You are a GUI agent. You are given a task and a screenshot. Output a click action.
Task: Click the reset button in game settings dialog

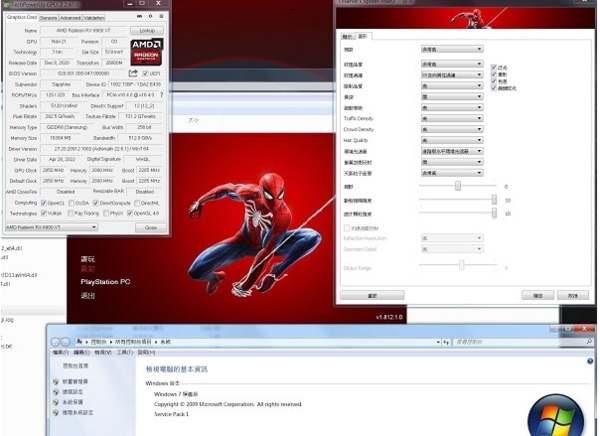point(372,296)
